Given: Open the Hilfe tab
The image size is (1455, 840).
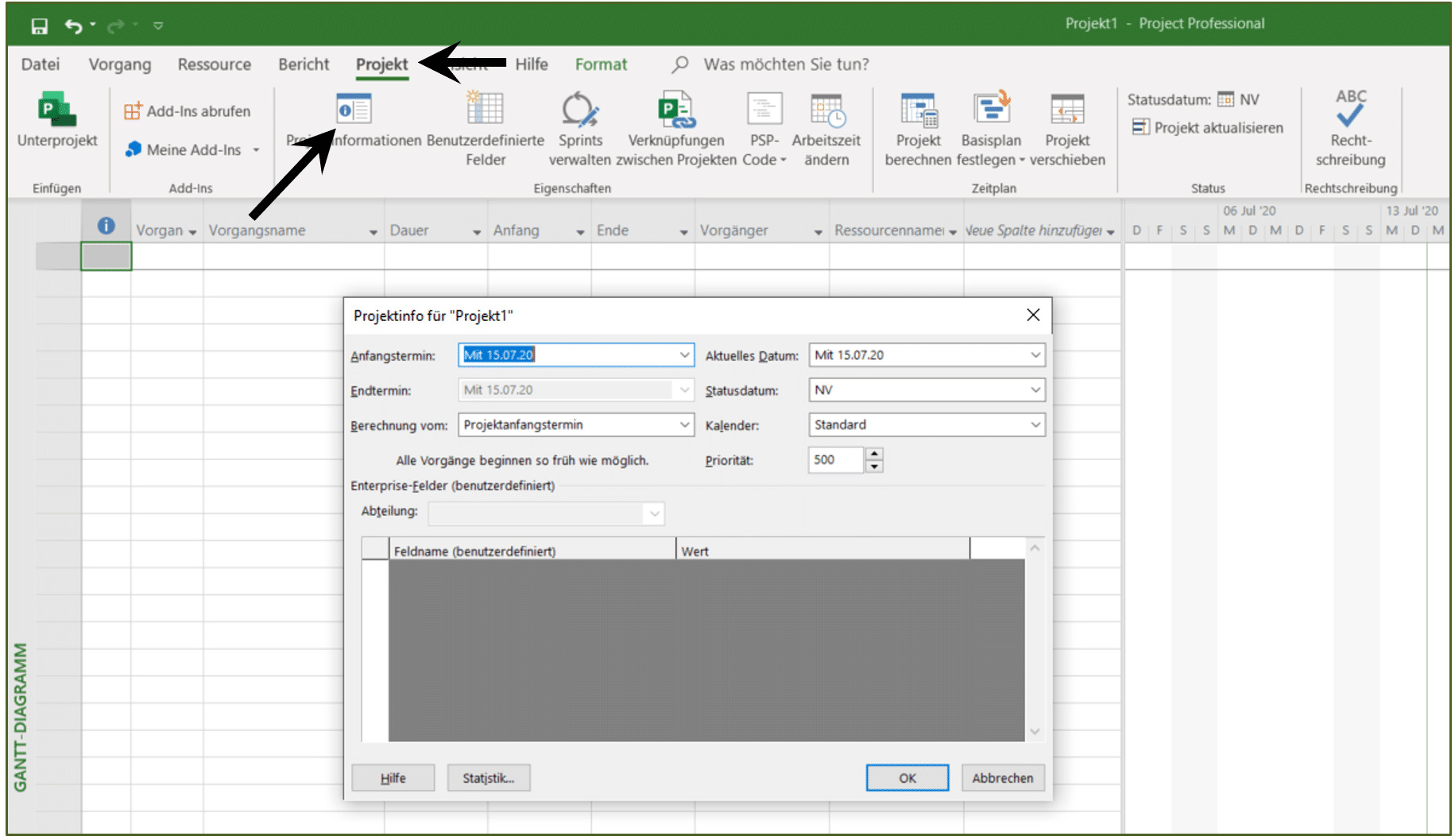Looking at the screenshot, I should click(x=532, y=64).
